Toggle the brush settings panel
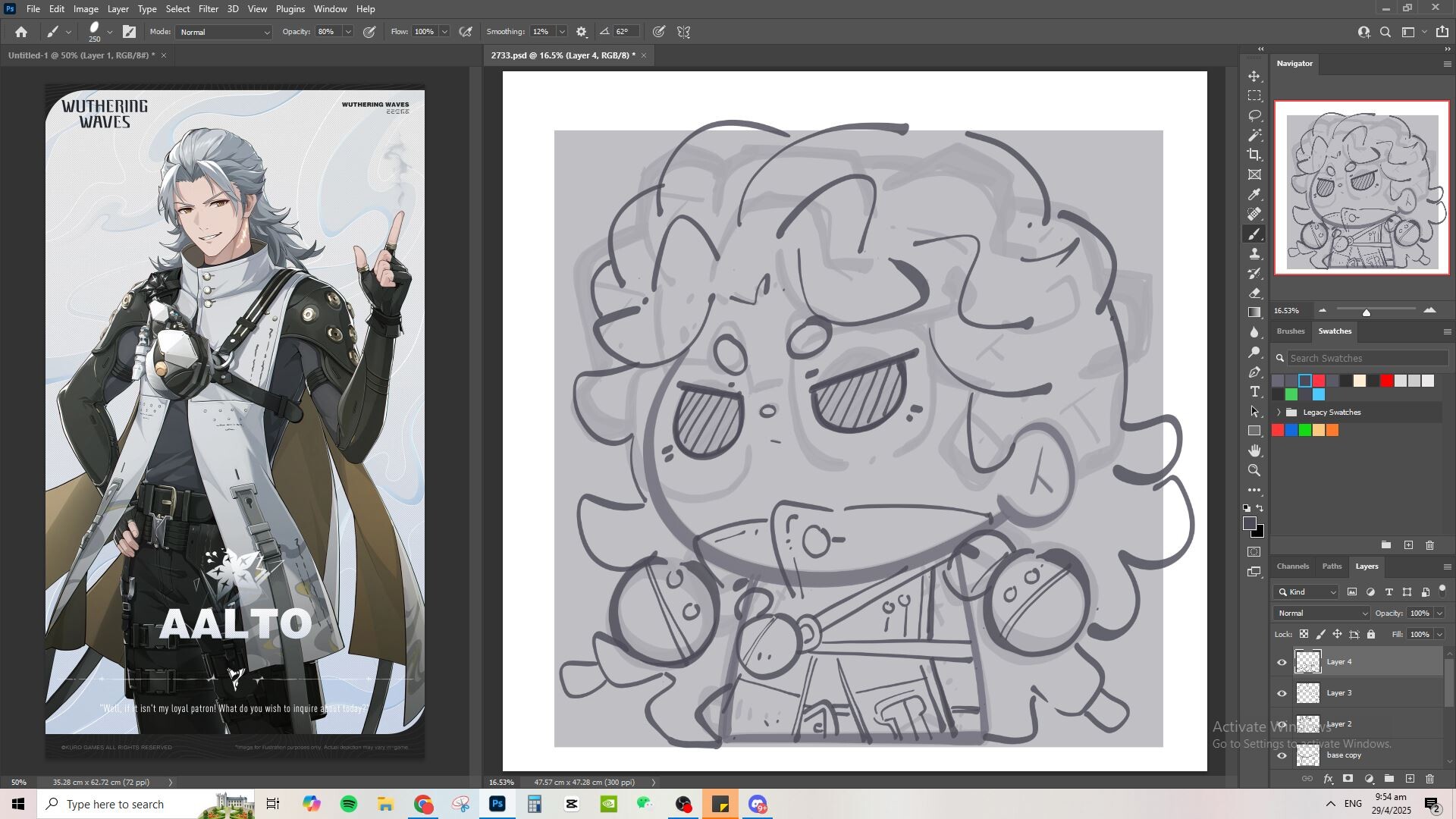Screen dimensions: 1456x819 tap(130, 32)
